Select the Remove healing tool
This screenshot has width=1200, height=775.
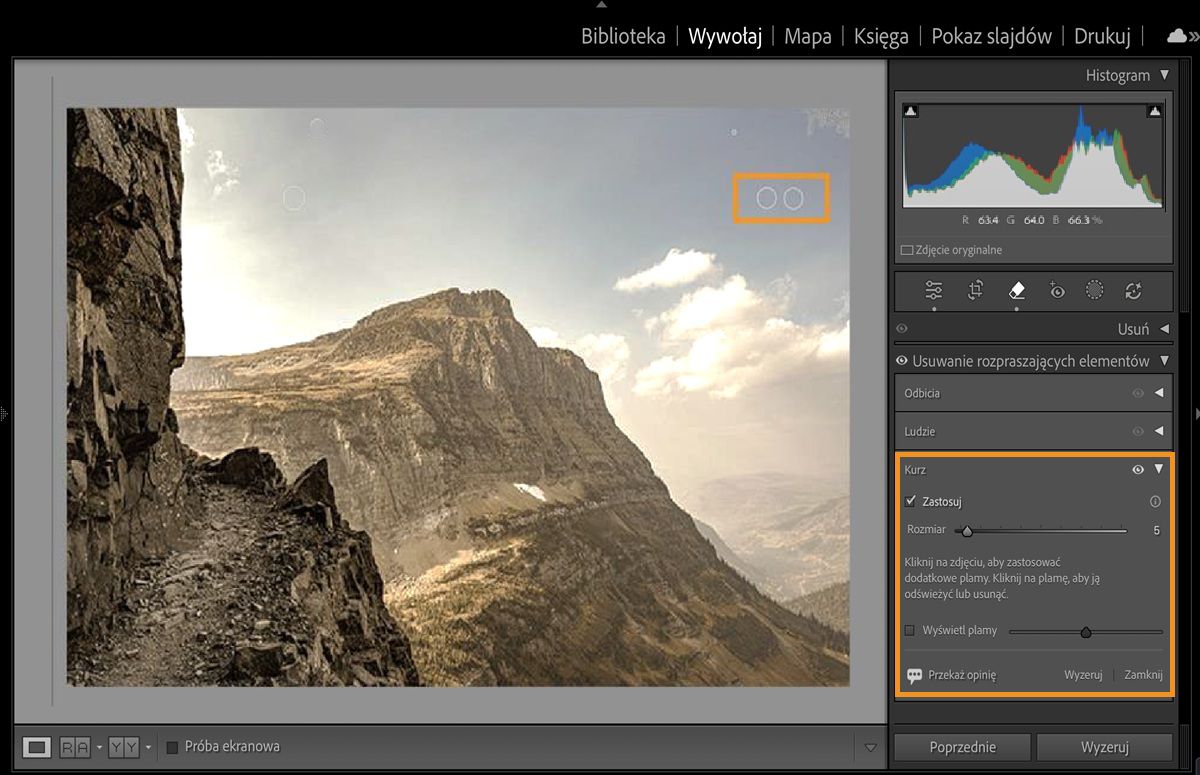tap(1016, 290)
